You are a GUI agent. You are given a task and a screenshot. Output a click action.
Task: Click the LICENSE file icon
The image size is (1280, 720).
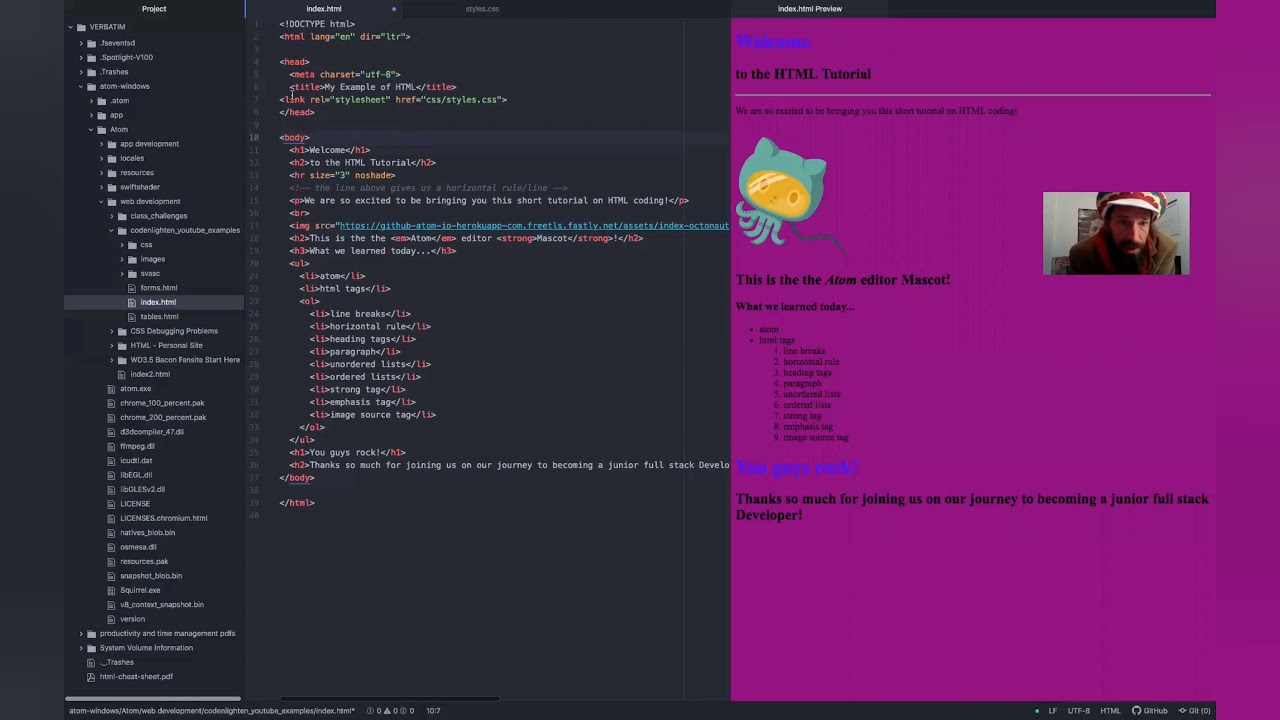click(111, 504)
